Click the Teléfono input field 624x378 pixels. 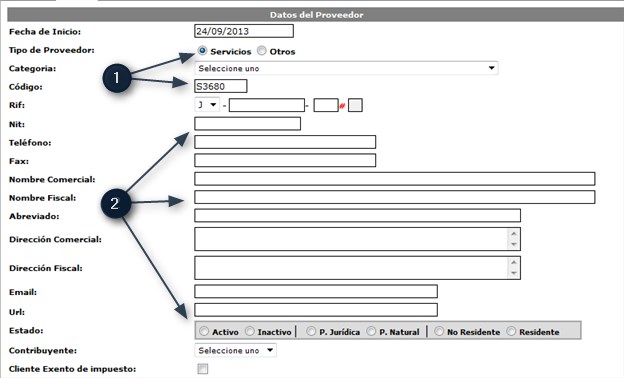285,142
